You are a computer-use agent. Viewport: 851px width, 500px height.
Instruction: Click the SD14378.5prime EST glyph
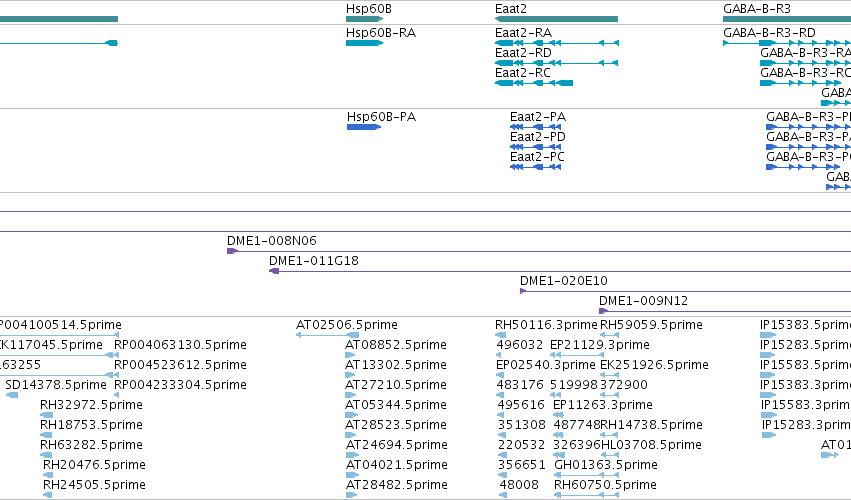coord(12,395)
